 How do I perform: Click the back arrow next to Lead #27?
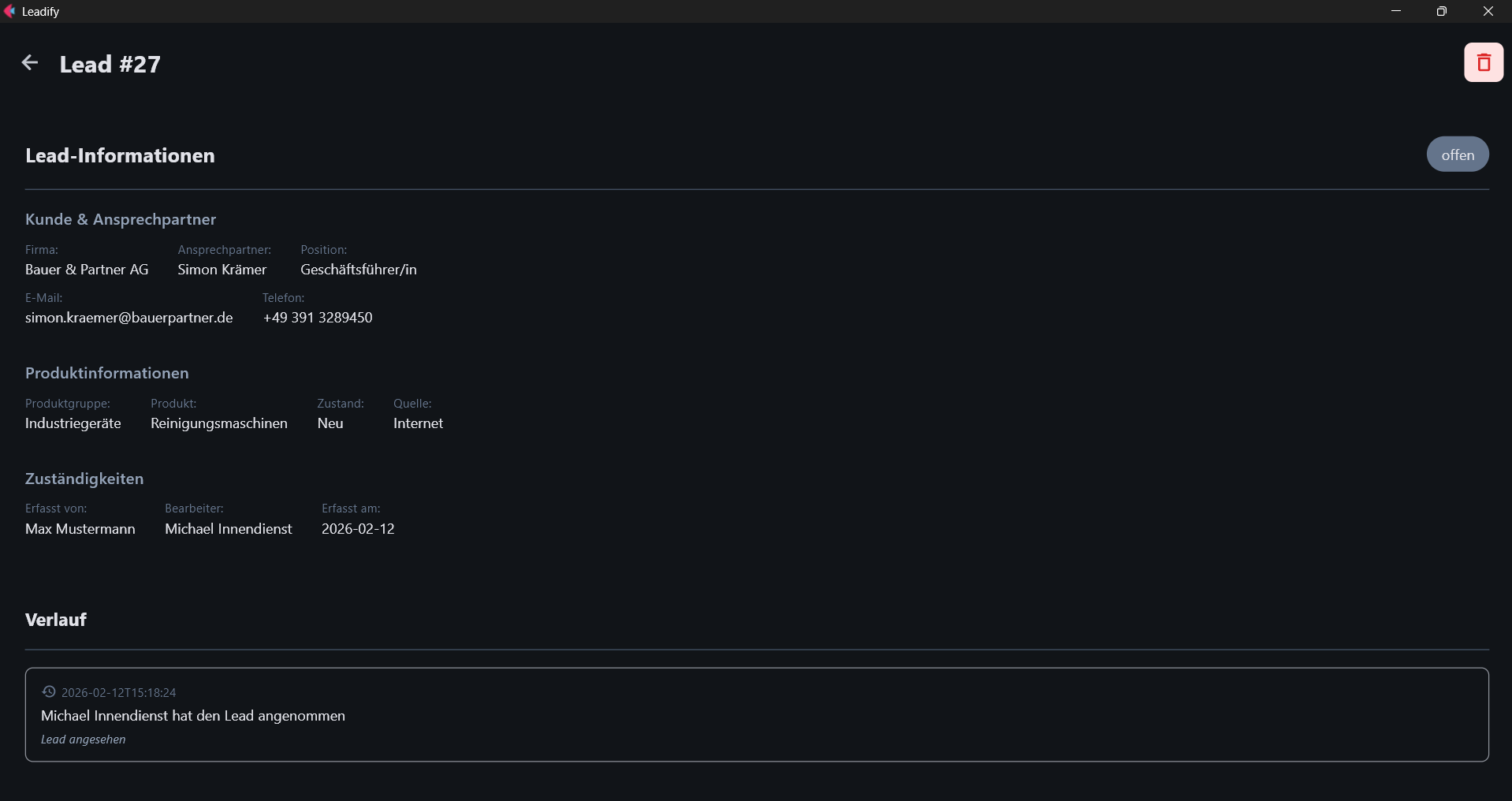tap(30, 63)
